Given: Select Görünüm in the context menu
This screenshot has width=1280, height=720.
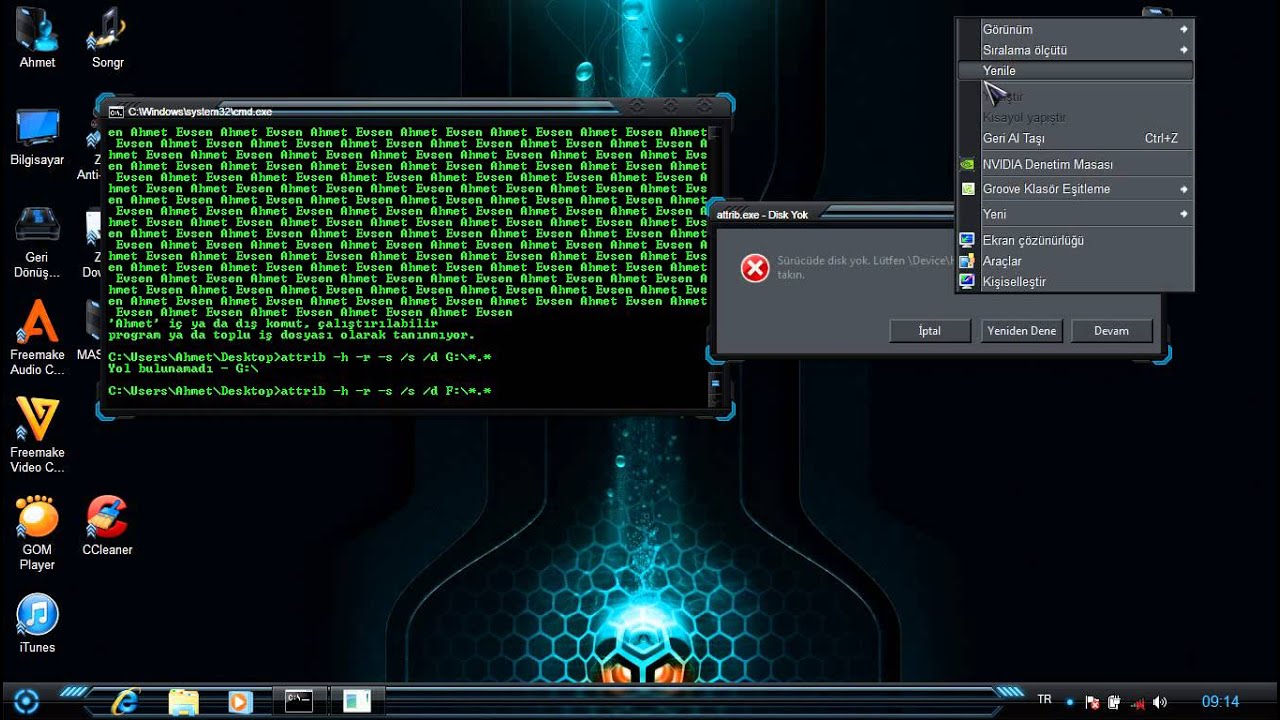Looking at the screenshot, I should pyautogui.click(x=1075, y=29).
